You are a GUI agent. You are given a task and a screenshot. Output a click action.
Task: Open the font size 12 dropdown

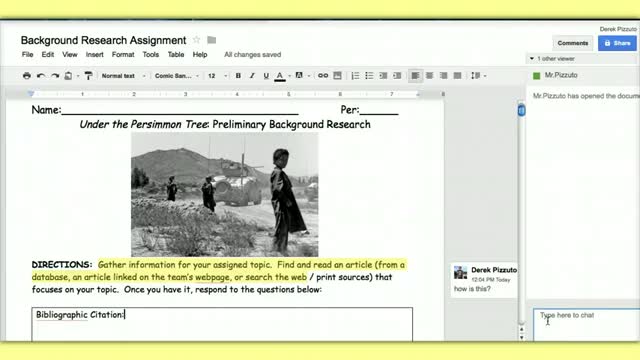[x=217, y=76]
